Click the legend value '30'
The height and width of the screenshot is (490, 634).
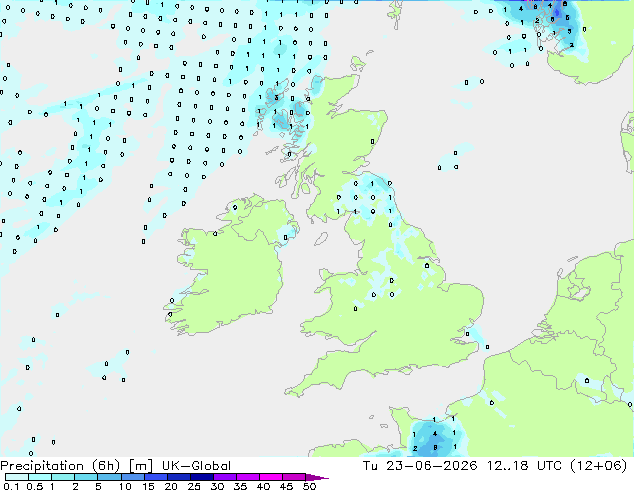tap(217, 486)
